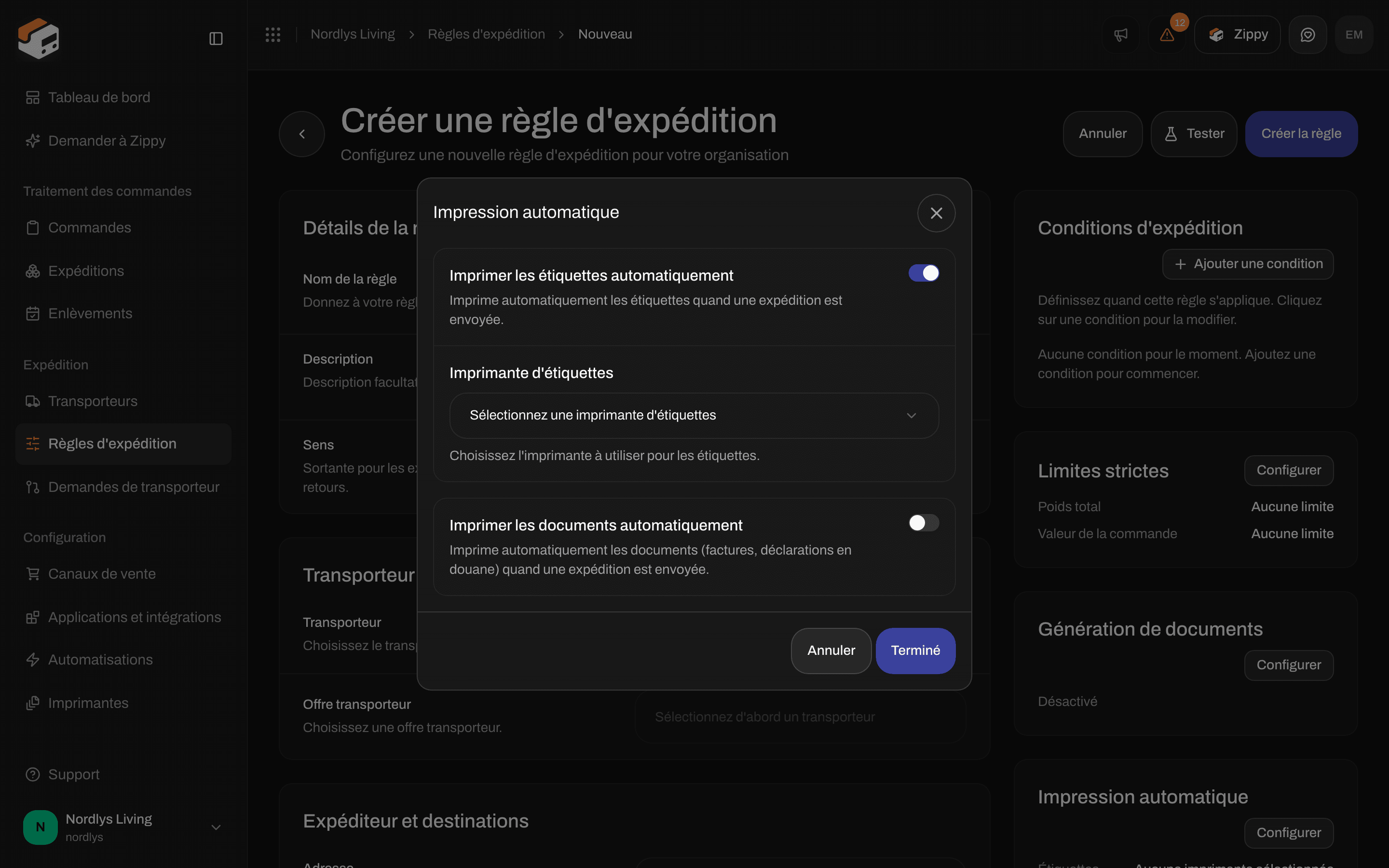Click Configurer for Limites strictes
This screenshot has width=1389, height=868.
click(x=1289, y=470)
